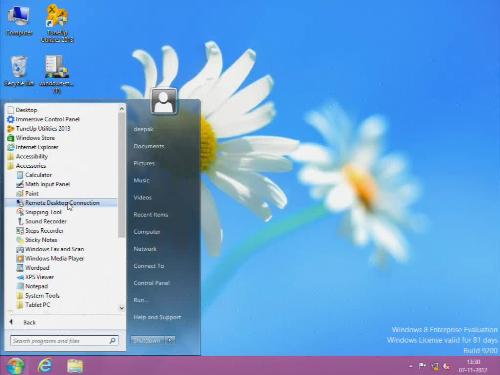Viewport: 500px width, 375px height.
Task: Open Control Panel from the Start menu
Action: tap(151, 283)
